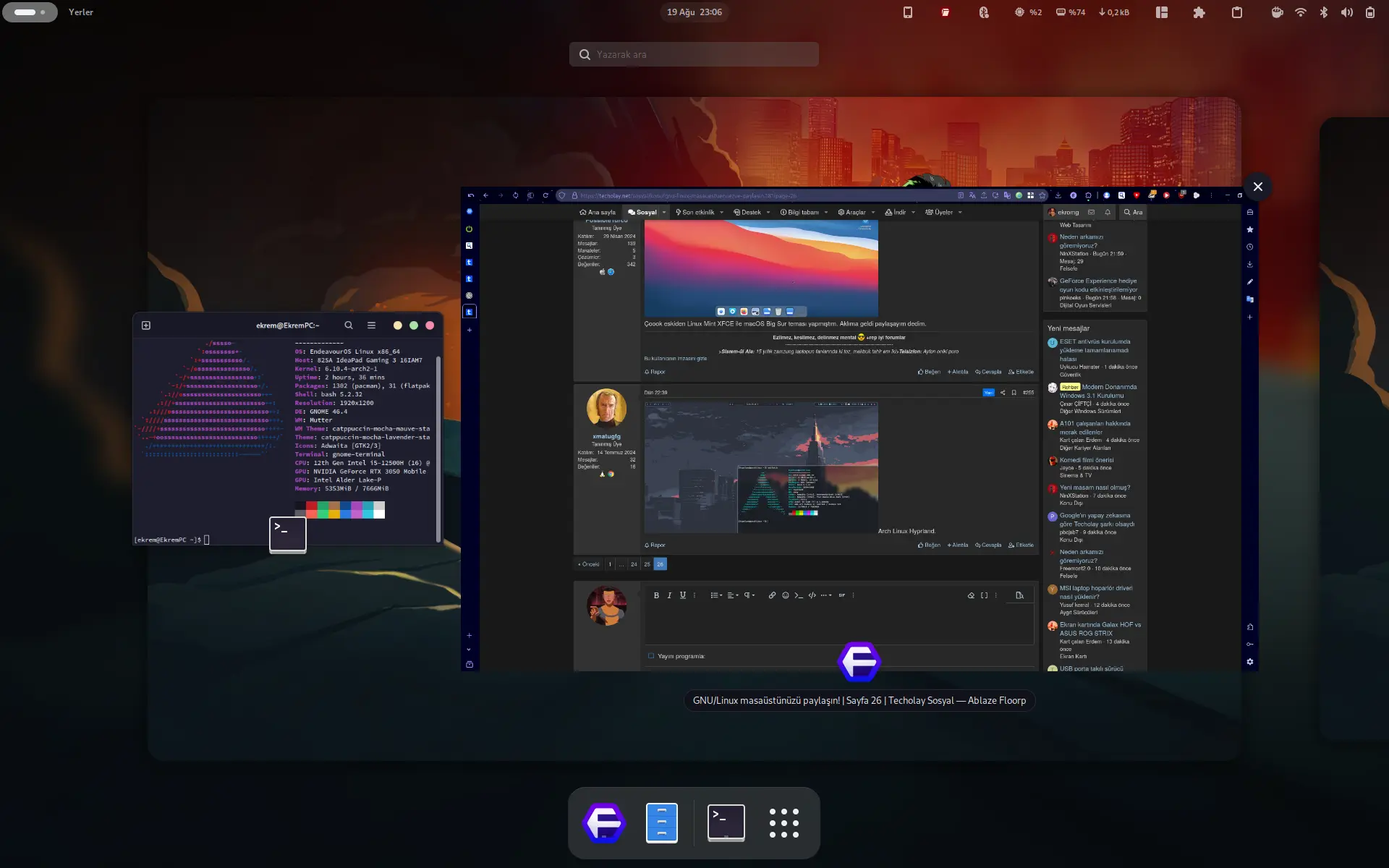The height and width of the screenshot is (868, 1389).
Task: Toggle the sidebar button in Floorp's navigation bar
Action: [x=530, y=195]
